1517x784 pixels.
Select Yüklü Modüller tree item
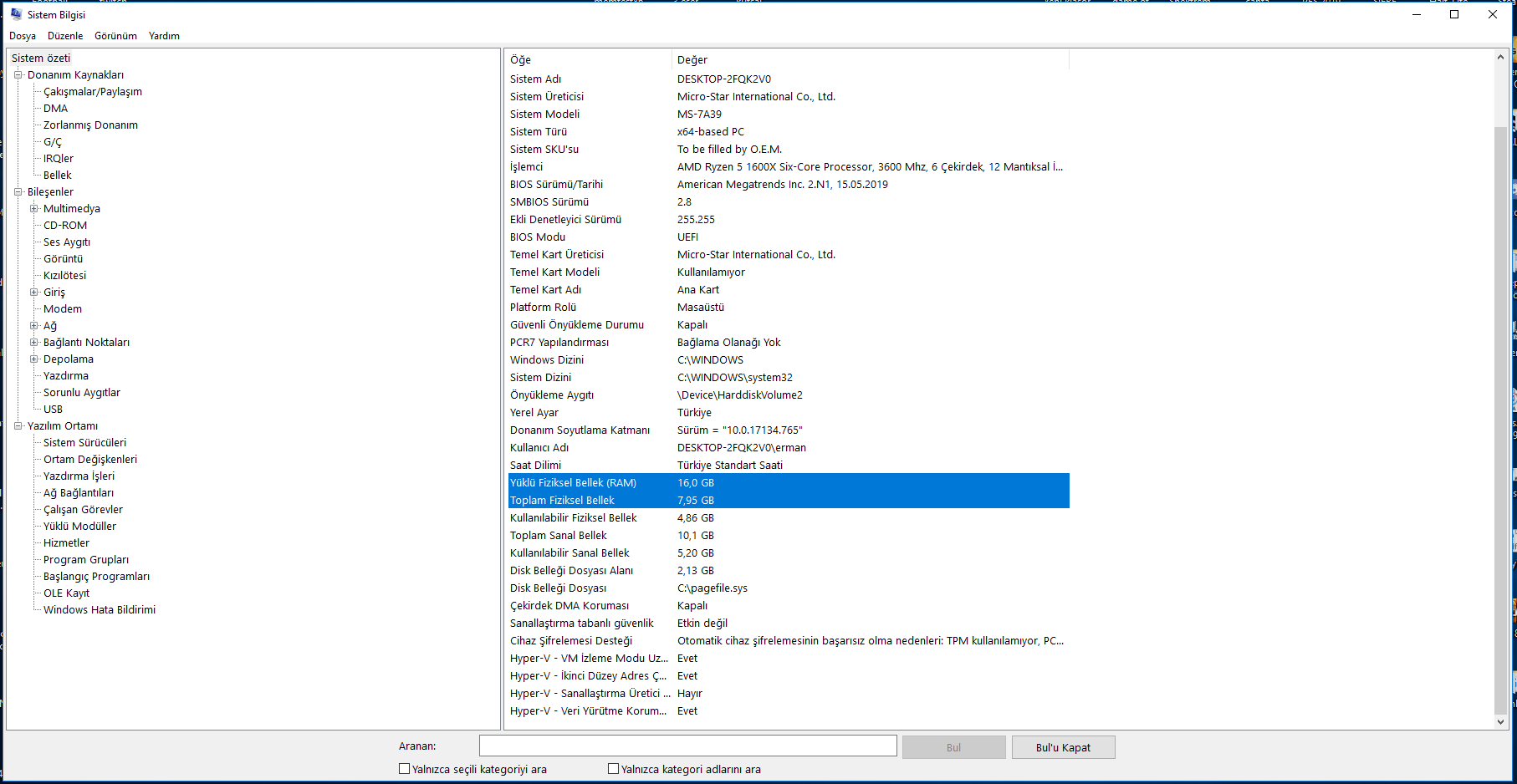tap(80, 527)
